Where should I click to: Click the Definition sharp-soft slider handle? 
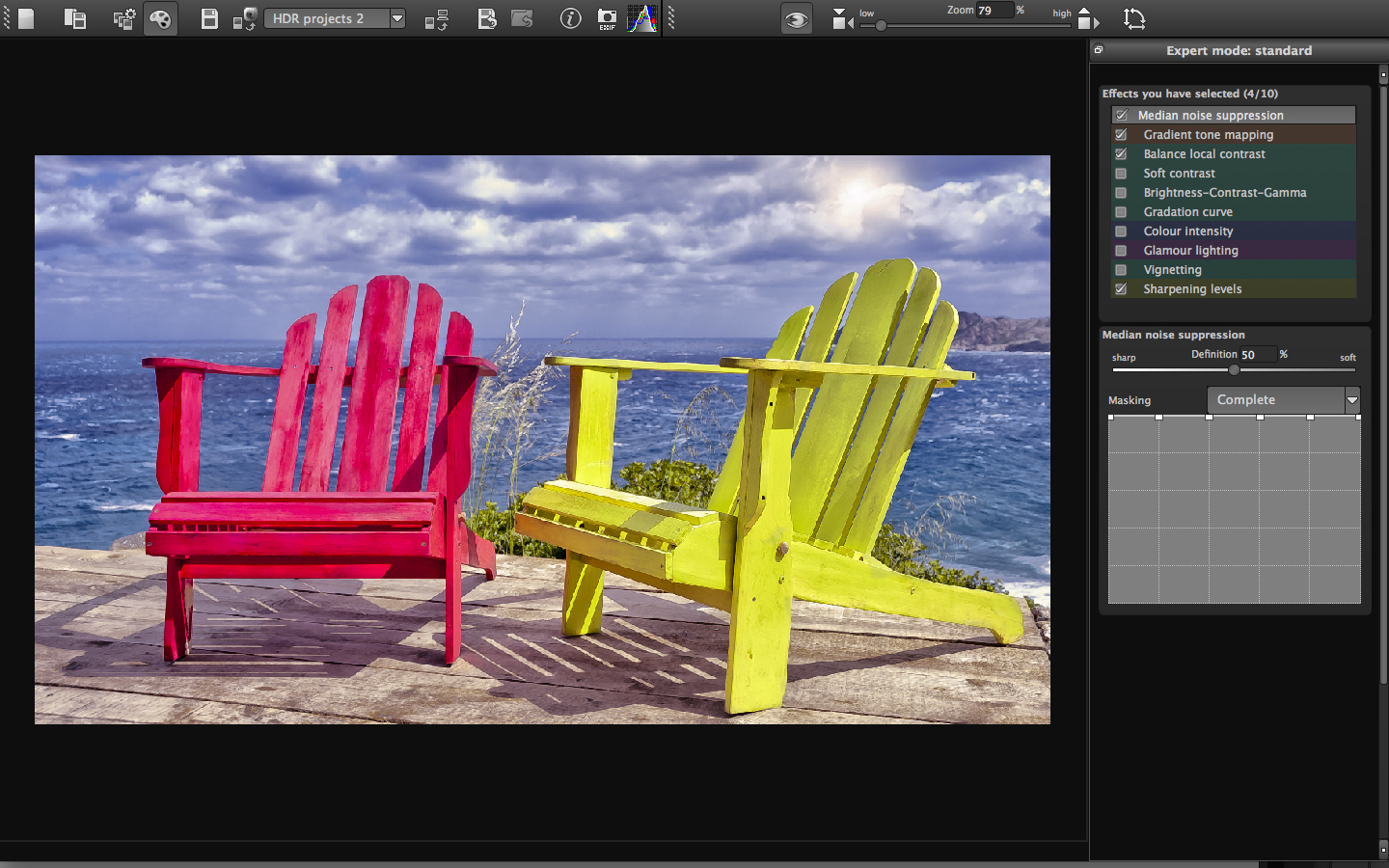point(1234,369)
